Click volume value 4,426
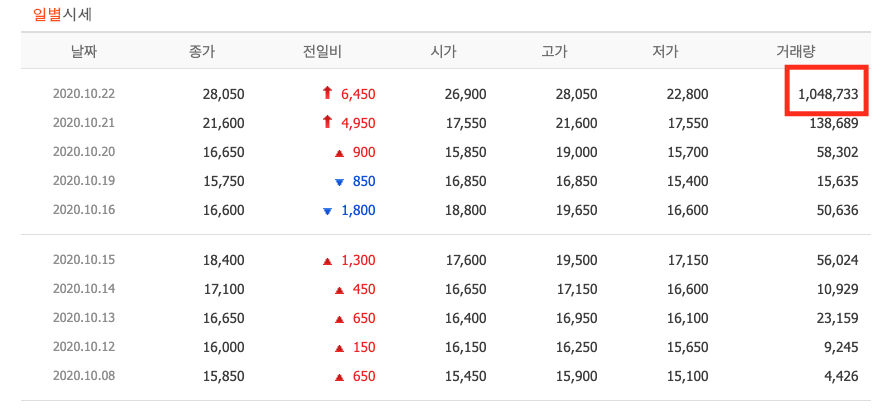This screenshot has height=411, width=884. click(842, 376)
